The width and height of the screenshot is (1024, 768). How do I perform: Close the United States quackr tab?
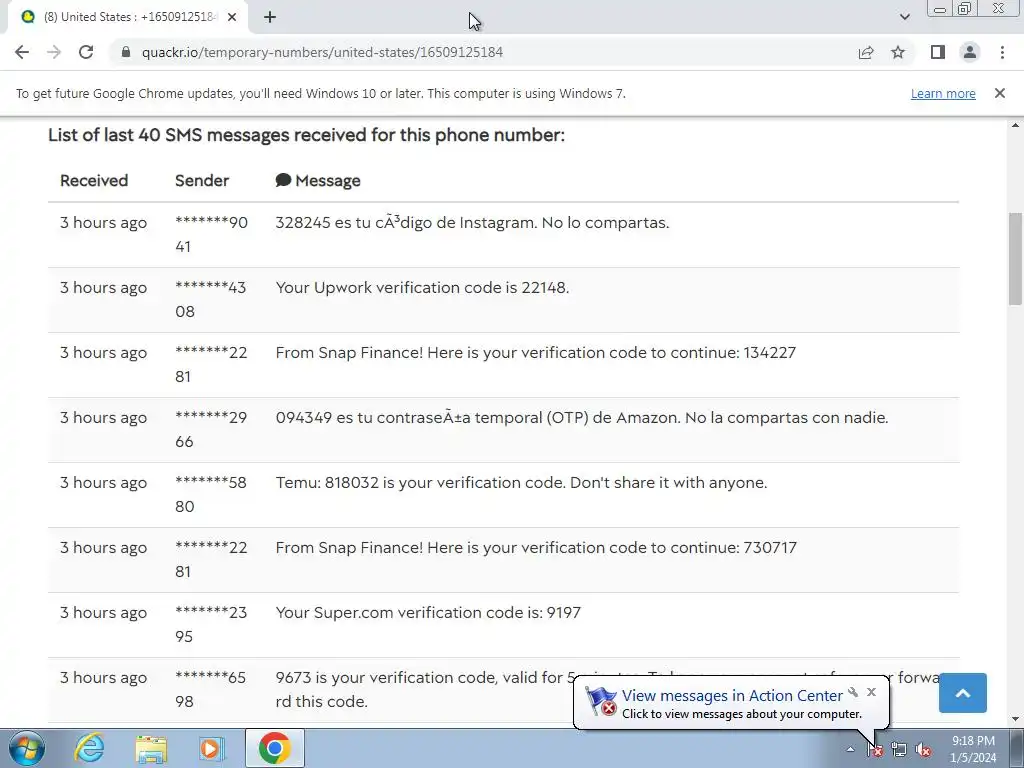(232, 18)
